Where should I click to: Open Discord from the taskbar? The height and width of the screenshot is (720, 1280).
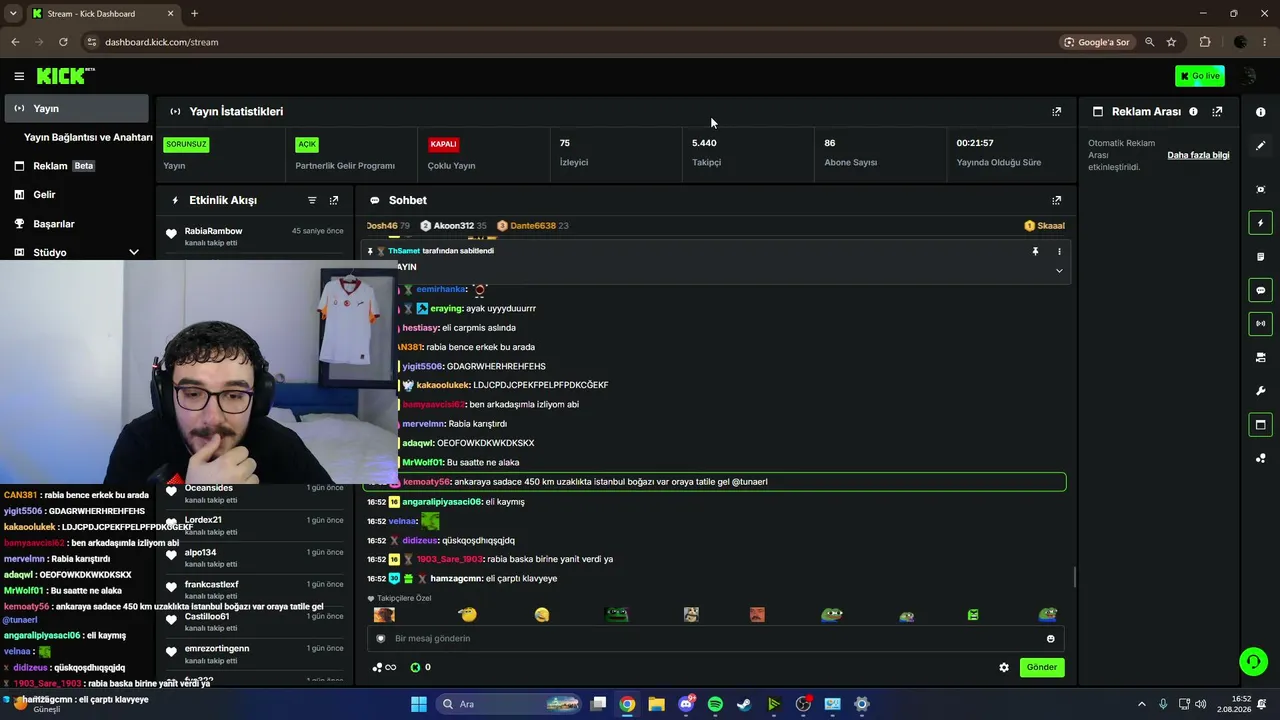[686, 704]
